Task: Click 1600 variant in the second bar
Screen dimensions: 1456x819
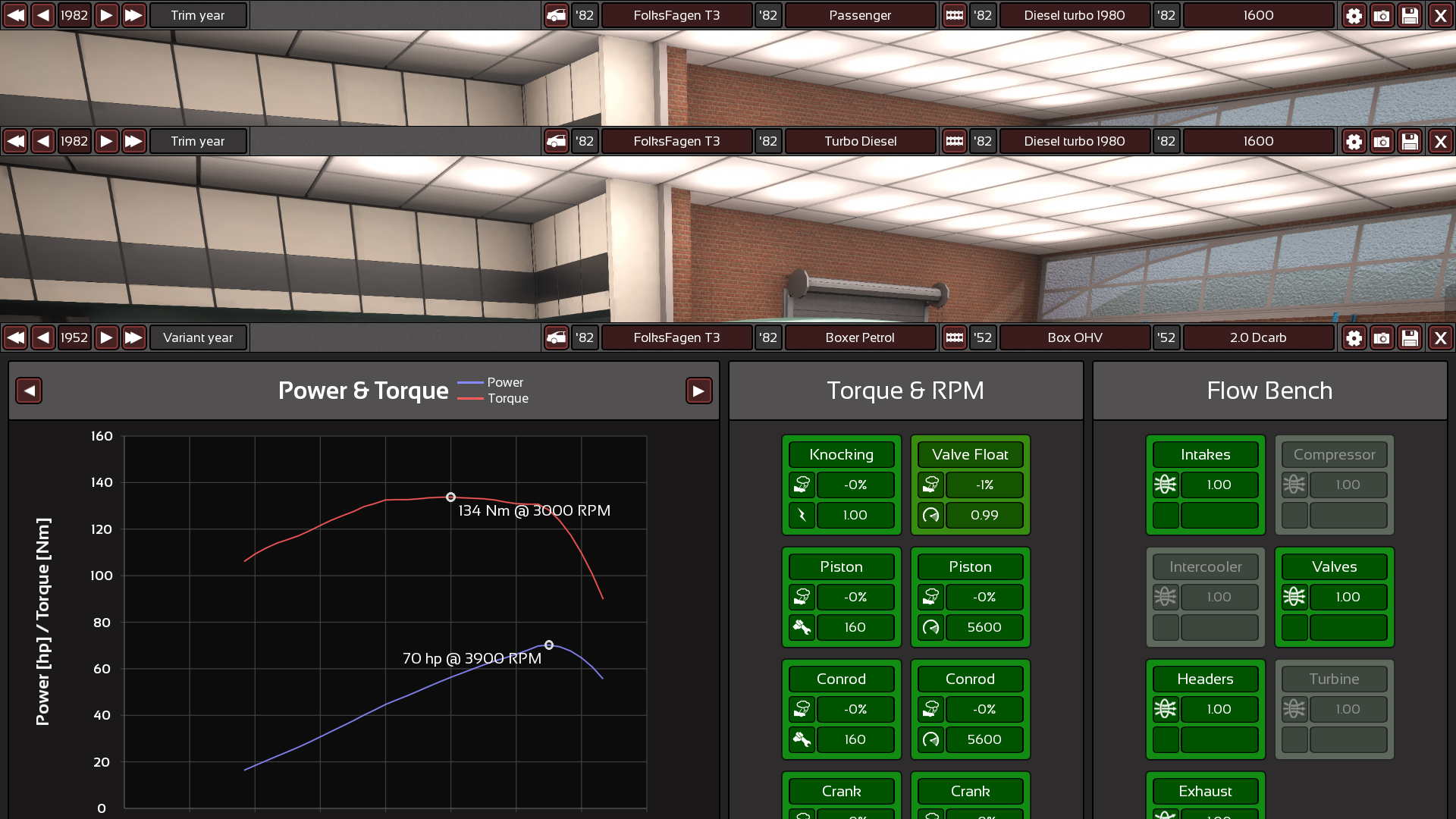Action: coord(1258,141)
